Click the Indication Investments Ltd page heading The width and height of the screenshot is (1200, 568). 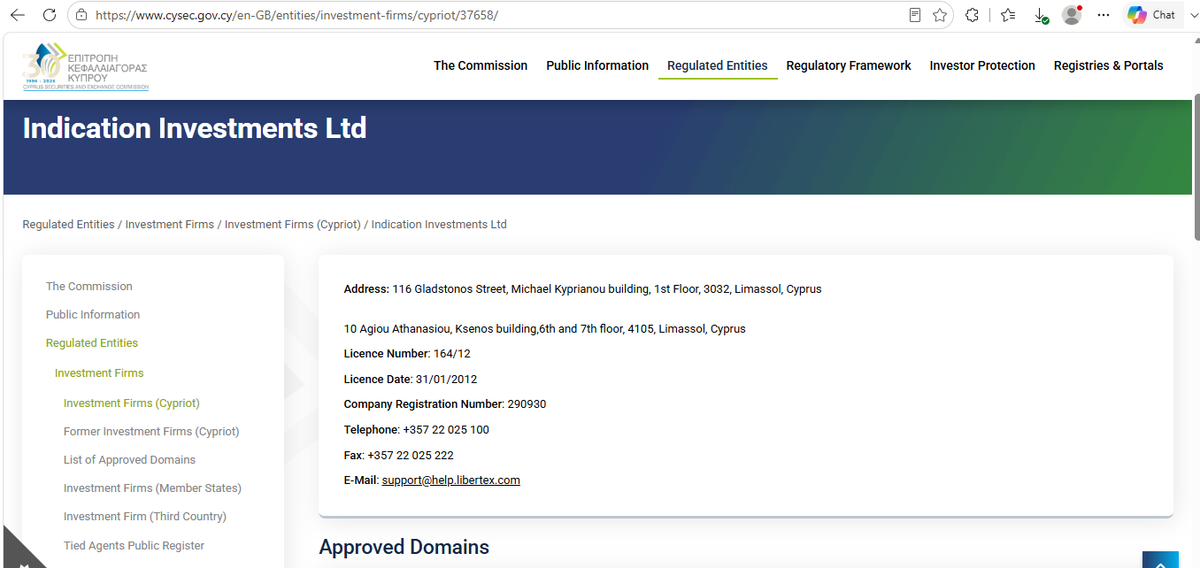(194, 128)
